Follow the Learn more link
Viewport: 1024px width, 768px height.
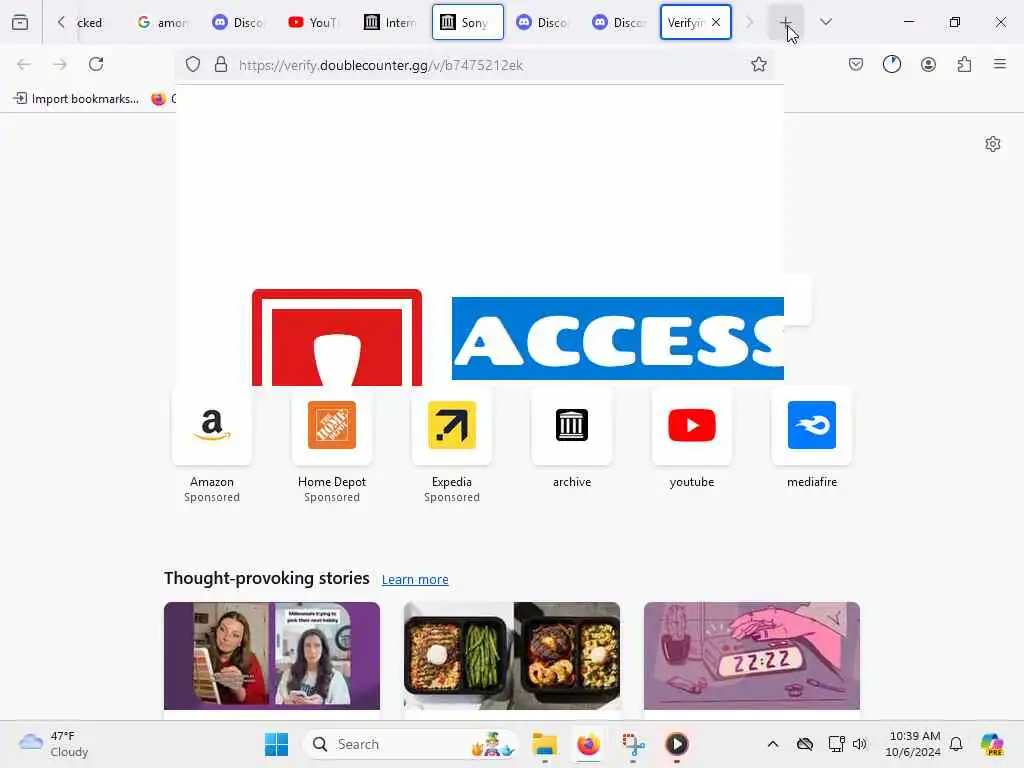(415, 579)
